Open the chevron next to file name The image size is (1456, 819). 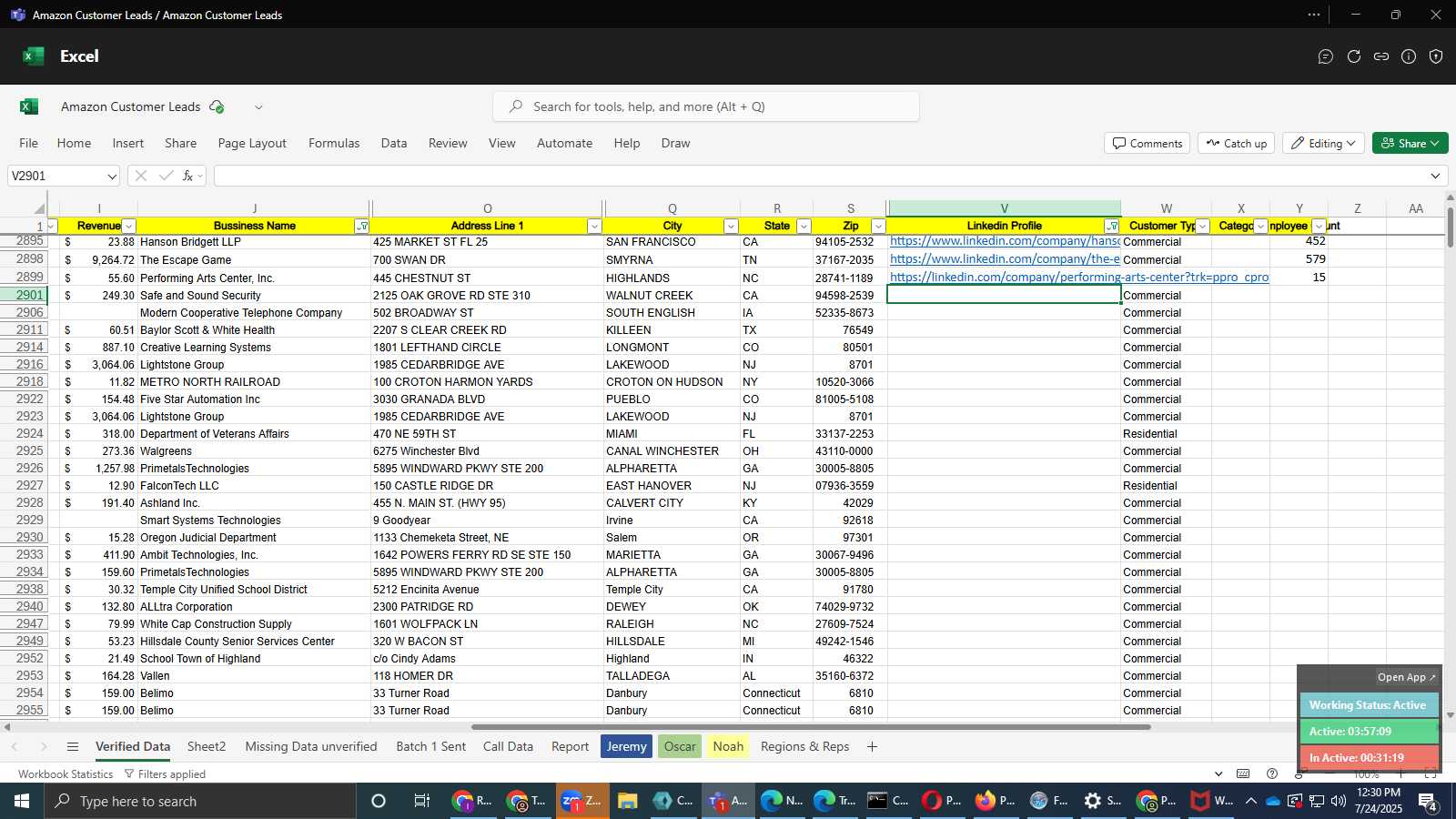[258, 106]
